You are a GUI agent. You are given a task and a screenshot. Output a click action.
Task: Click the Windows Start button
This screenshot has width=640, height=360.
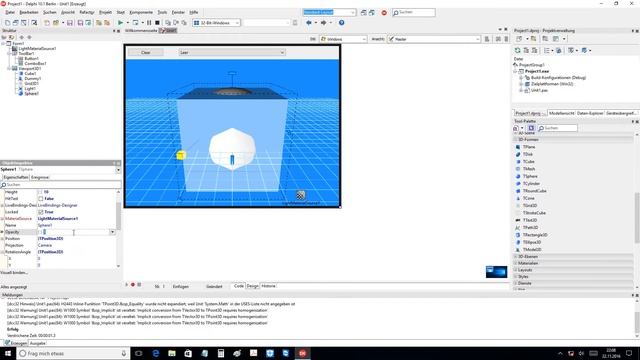(8, 353)
